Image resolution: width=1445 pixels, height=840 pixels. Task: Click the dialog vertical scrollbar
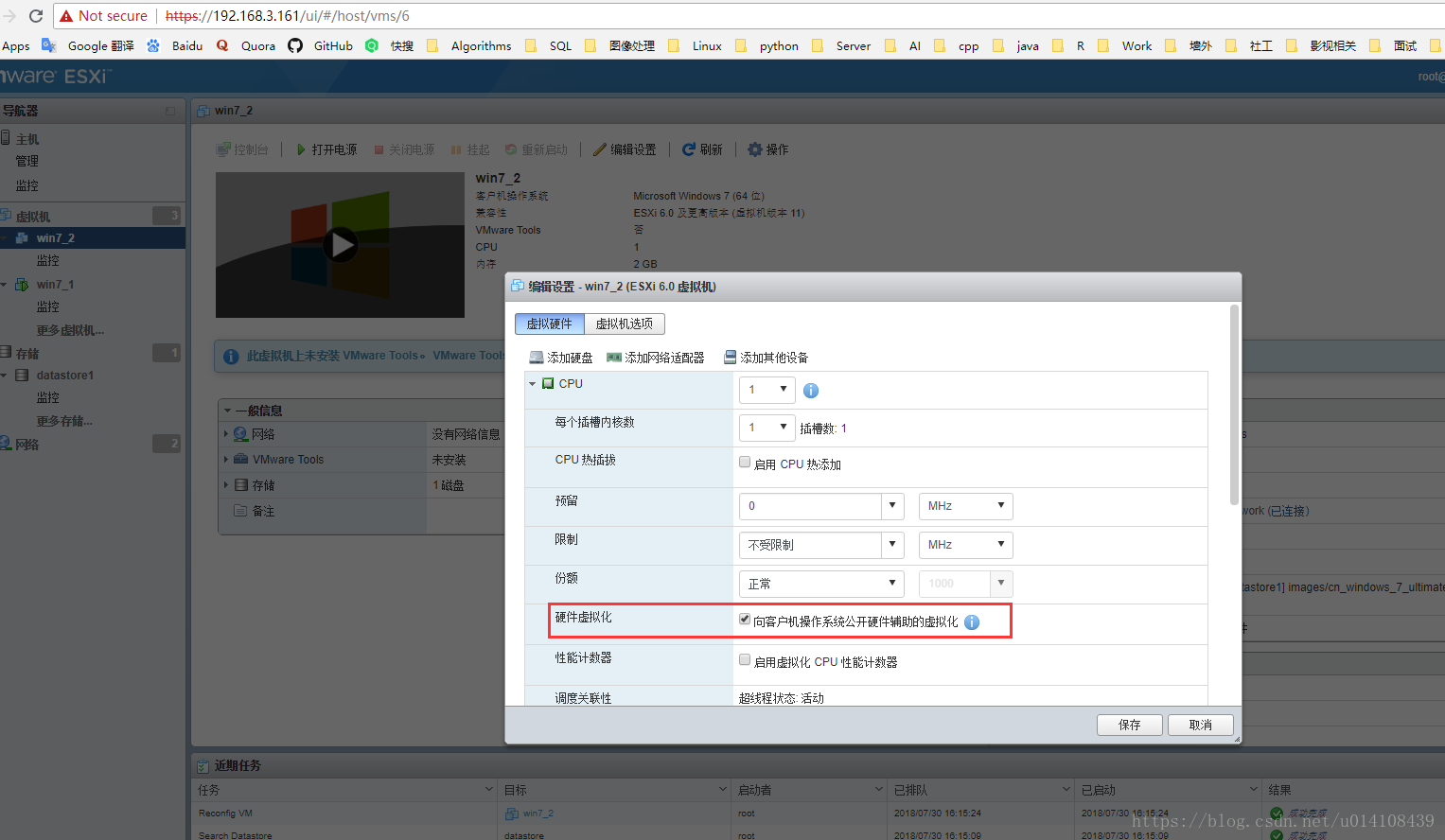point(1234,405)
